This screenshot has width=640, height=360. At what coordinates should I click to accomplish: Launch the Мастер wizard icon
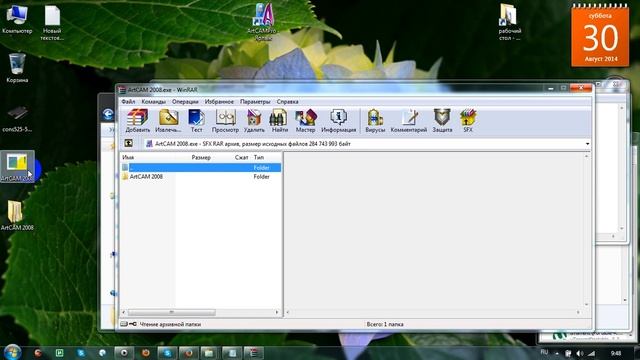305,120
